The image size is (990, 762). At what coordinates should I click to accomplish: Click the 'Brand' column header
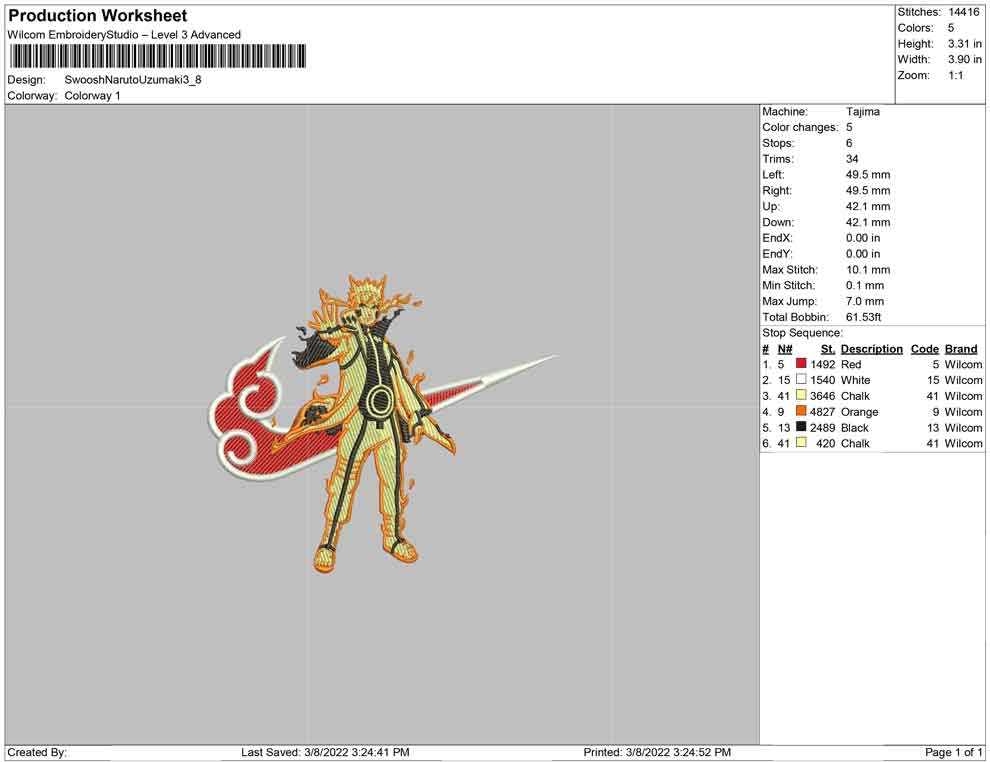[961, 348]
